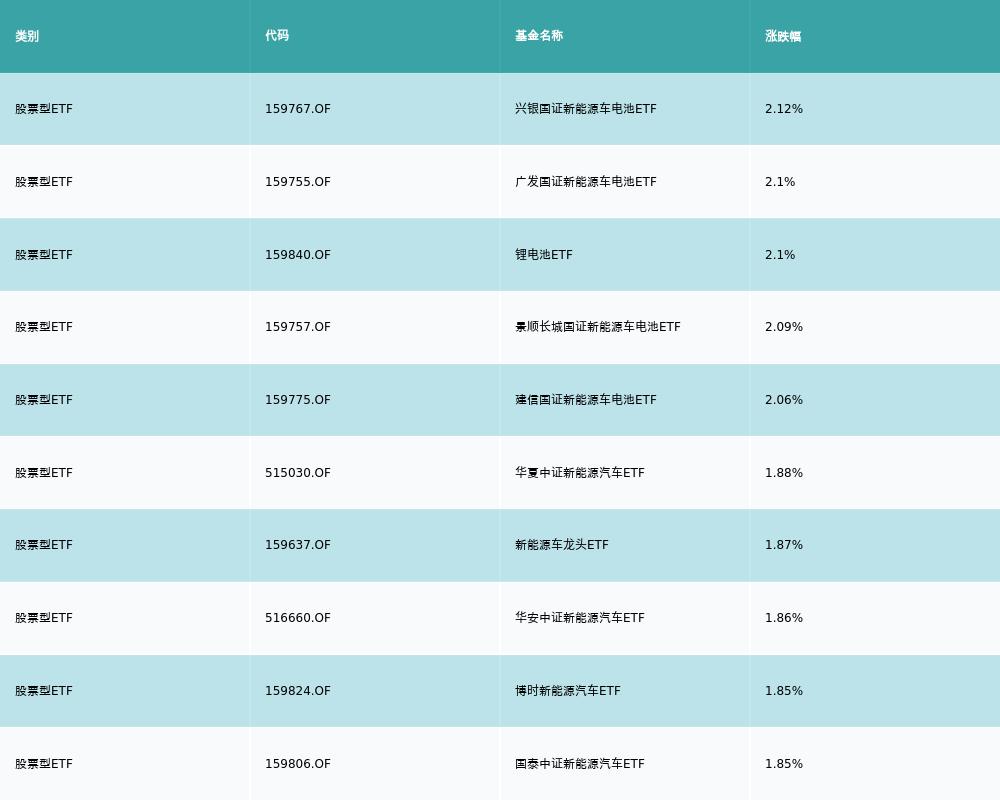Click the 类别 column header
The image size is (1000, 800).
(x=27, y=36)
